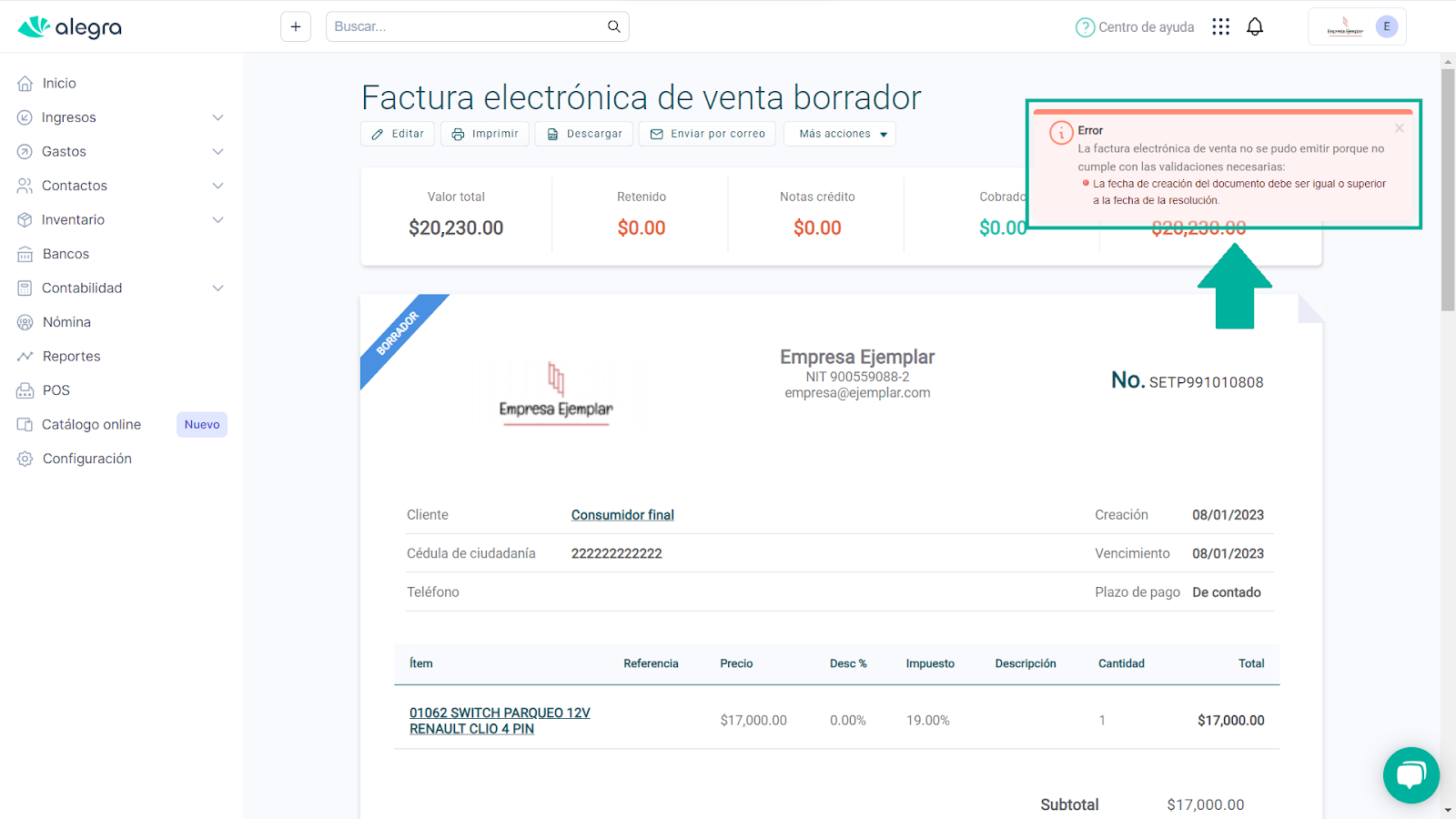Screen dimensions: 1456x819
Task: Dismiss the error notification with X
Action: tap(1400, 128)
